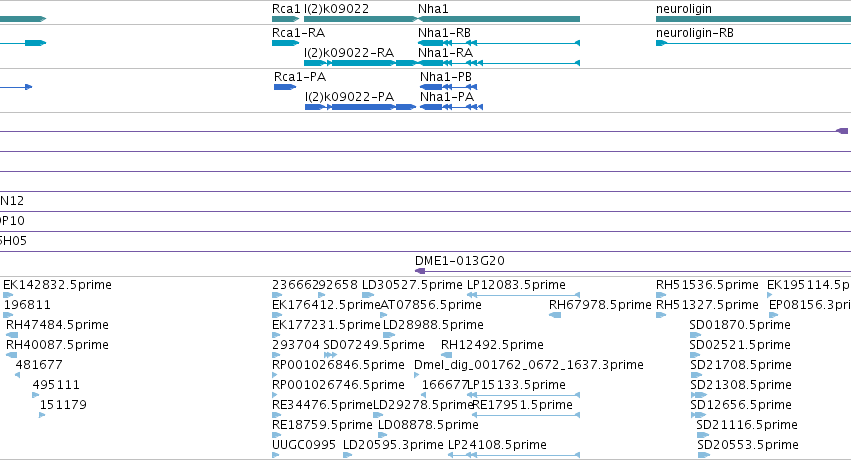Select the Rca1 gene glyph
Image resolution: width=851 pixels, height=460 pixels.
tap(285, 19)
